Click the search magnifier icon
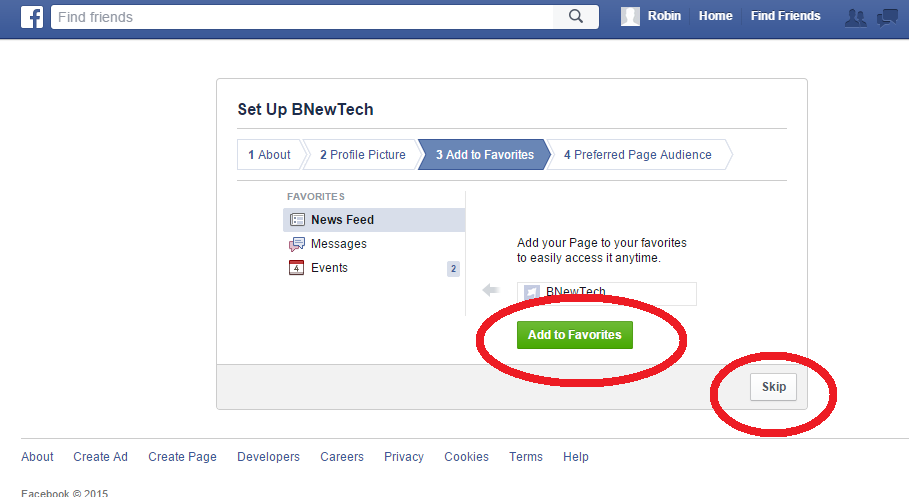The height and width of the screenshot is (497, 909). coord(576,16)
